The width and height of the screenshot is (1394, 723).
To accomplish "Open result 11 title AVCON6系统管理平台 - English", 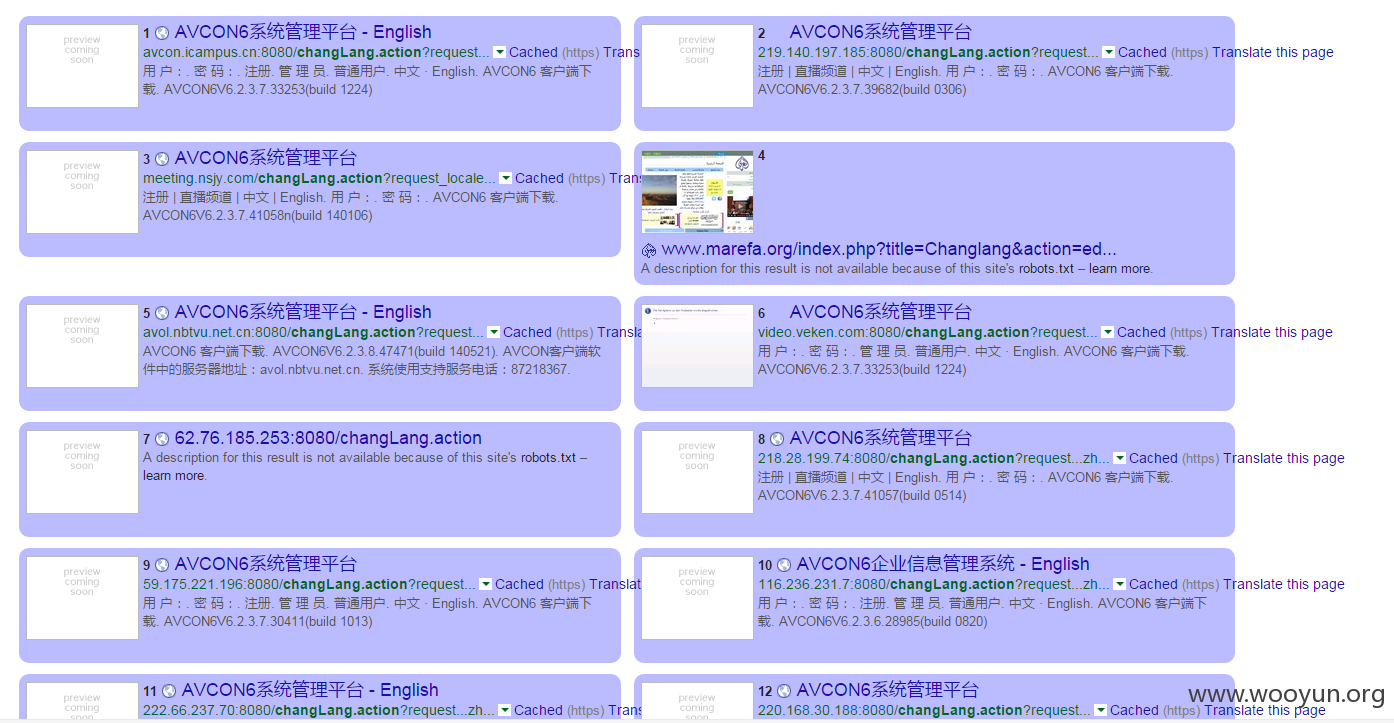I will click(x=310, y=691).
